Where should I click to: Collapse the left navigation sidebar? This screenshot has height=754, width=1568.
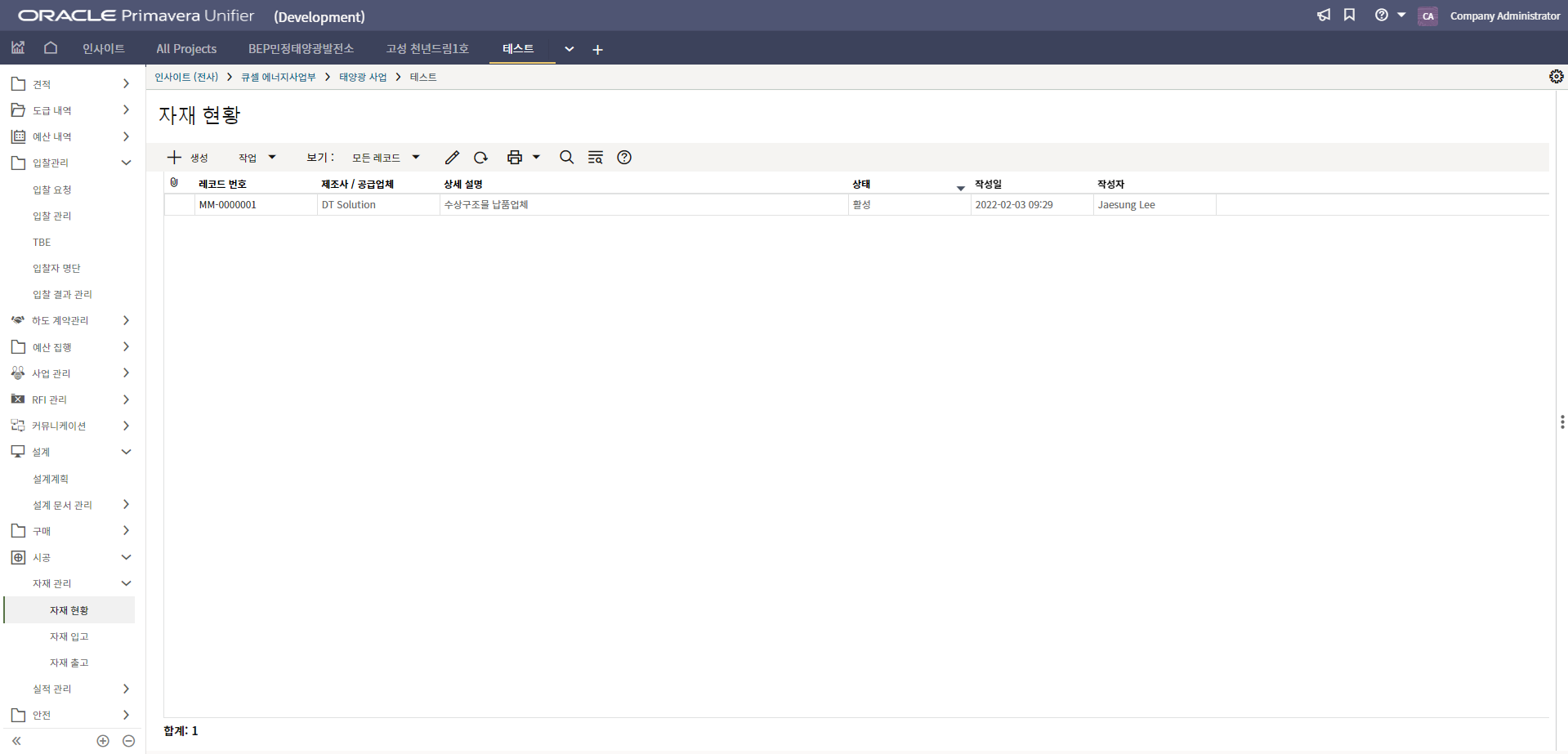click(16, 741)
